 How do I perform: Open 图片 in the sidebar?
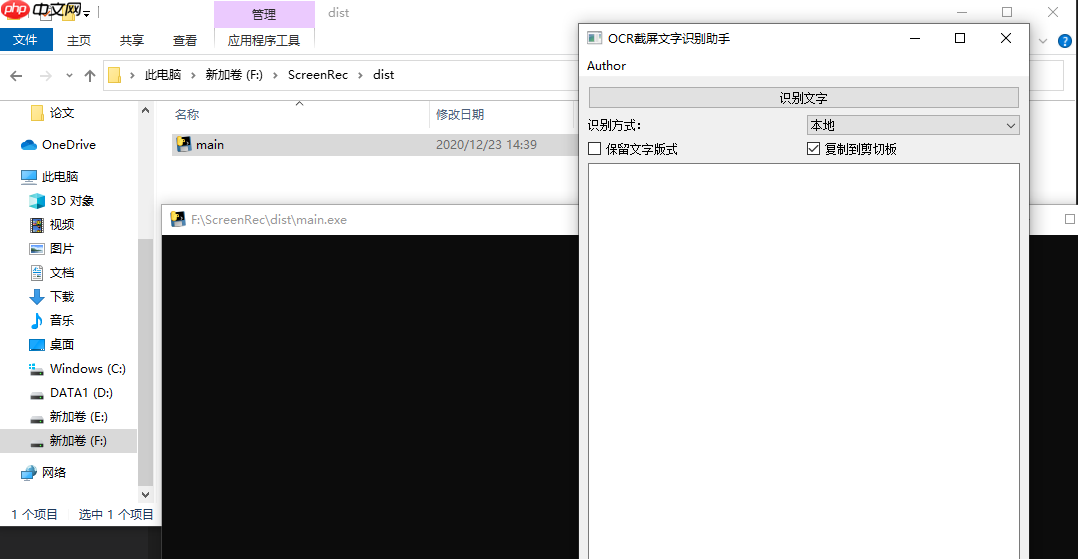(62, 248)
